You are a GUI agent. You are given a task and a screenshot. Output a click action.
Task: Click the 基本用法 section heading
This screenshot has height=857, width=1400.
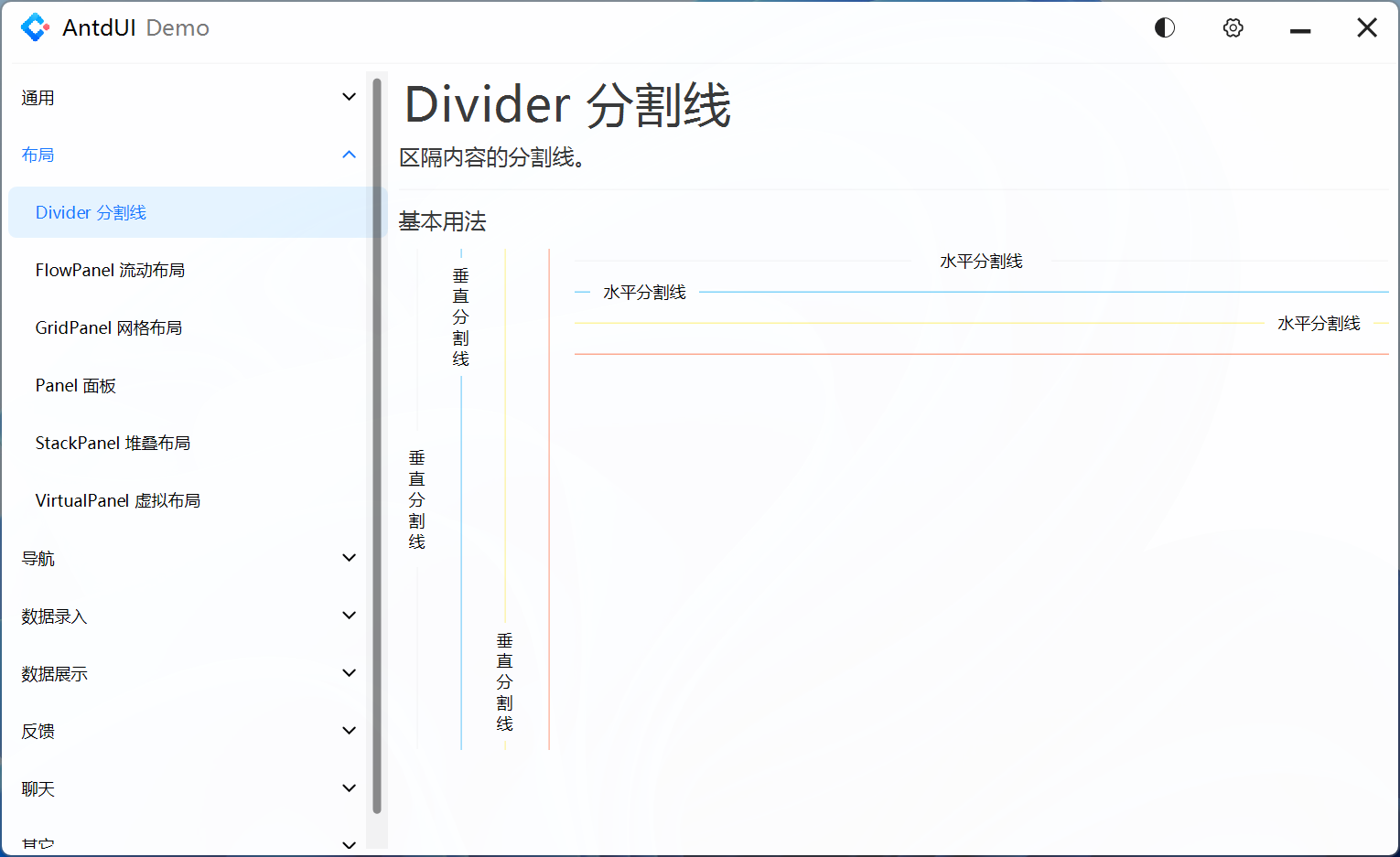441,221
